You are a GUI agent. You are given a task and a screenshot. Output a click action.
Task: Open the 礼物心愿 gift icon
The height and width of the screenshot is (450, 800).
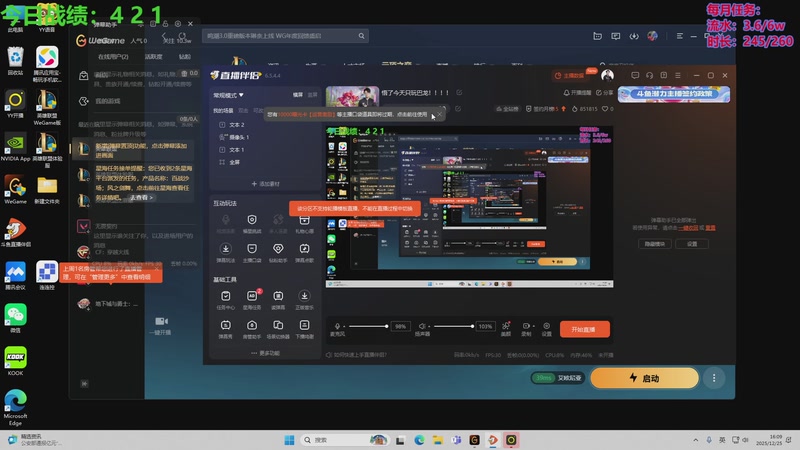tap(304, 223)
